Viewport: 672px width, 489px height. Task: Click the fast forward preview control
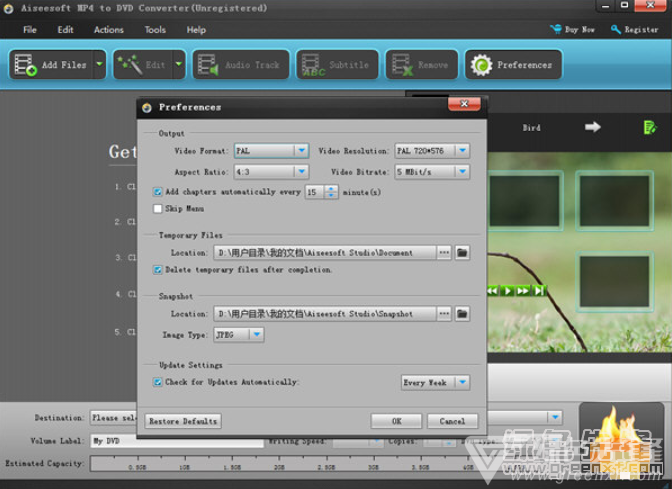(x=523, y=291)
